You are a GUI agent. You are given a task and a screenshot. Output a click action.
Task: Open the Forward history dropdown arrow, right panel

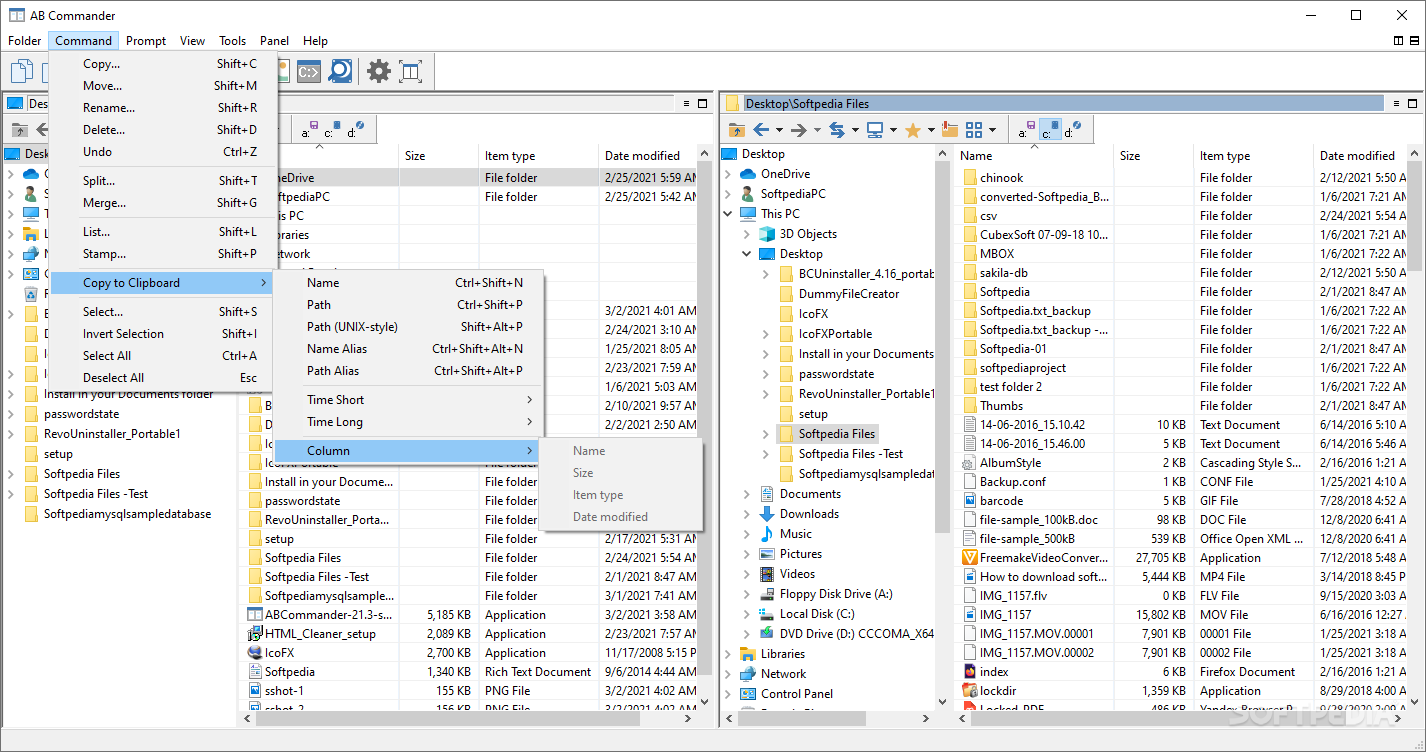(x=817, y=130)
